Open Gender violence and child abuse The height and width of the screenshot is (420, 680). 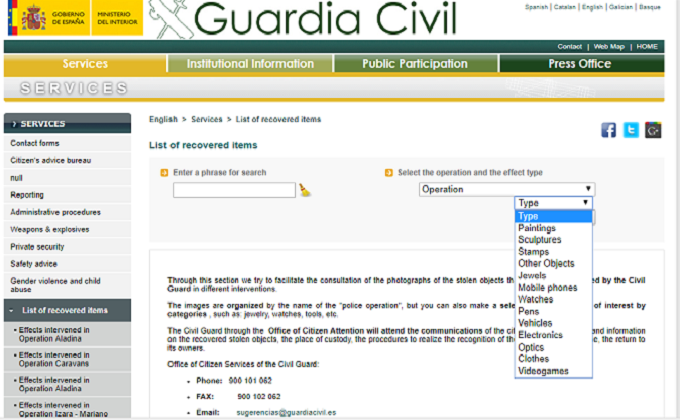[67, 285]
